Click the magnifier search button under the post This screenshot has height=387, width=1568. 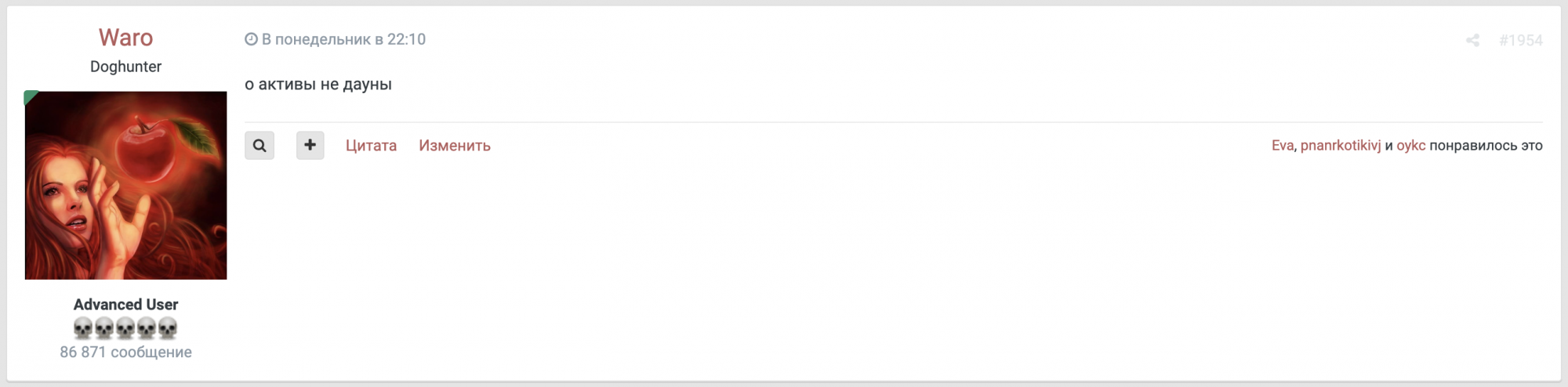click(x=260, y=145)
